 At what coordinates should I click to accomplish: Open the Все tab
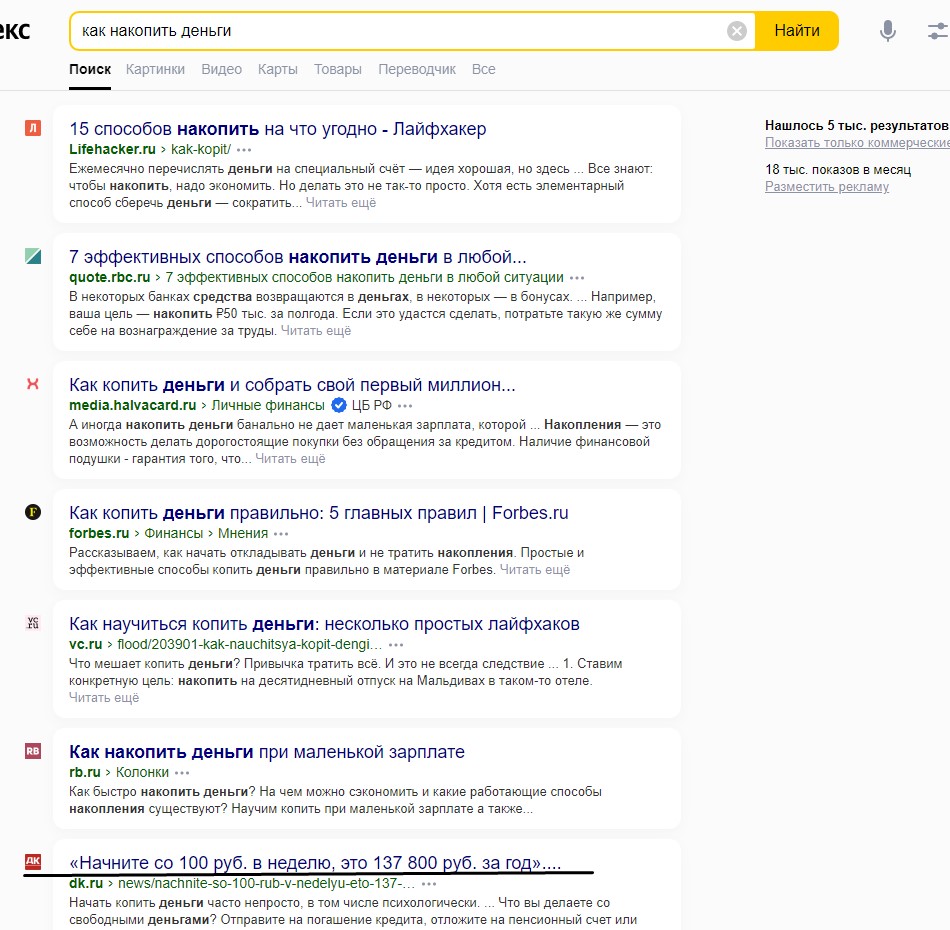point(483,69)
